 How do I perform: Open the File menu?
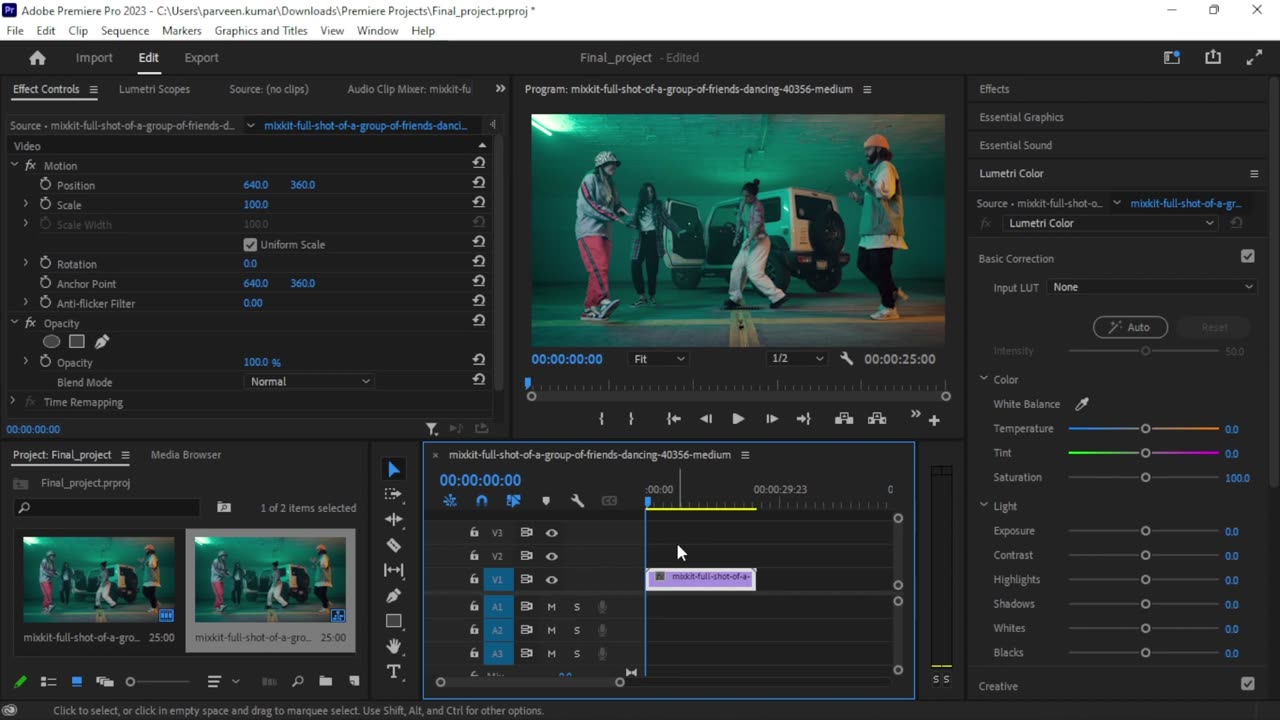coord(15,31)
